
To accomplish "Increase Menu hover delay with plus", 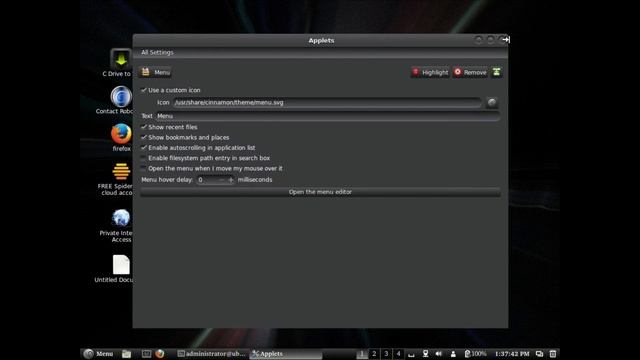I will [231, 180].
